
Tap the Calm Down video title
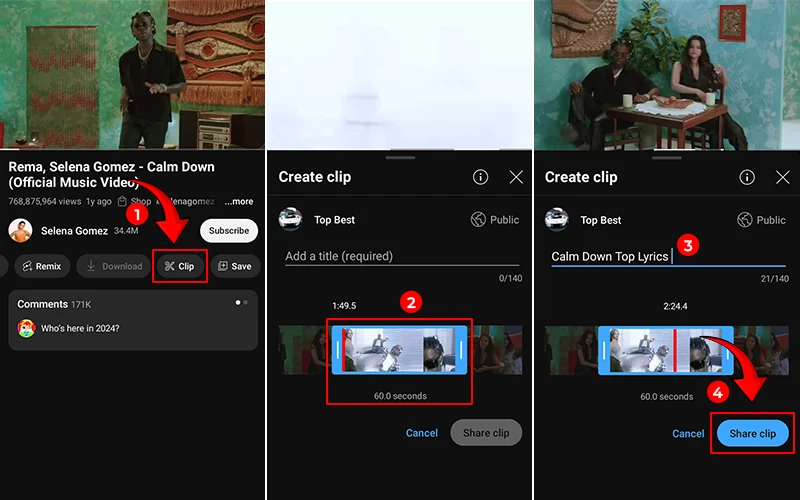111,174
